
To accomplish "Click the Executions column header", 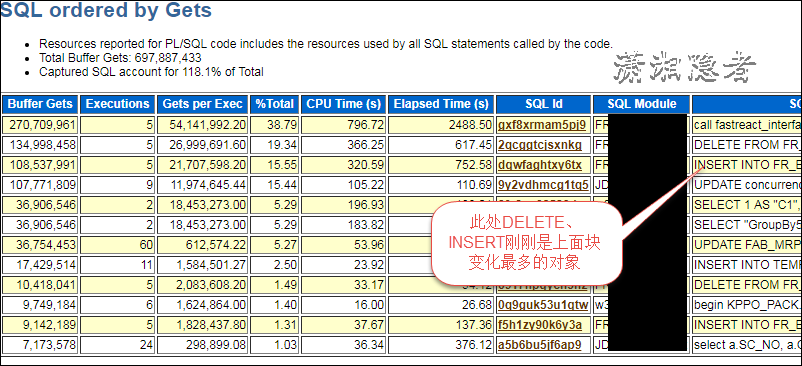I will pos(118,104).
